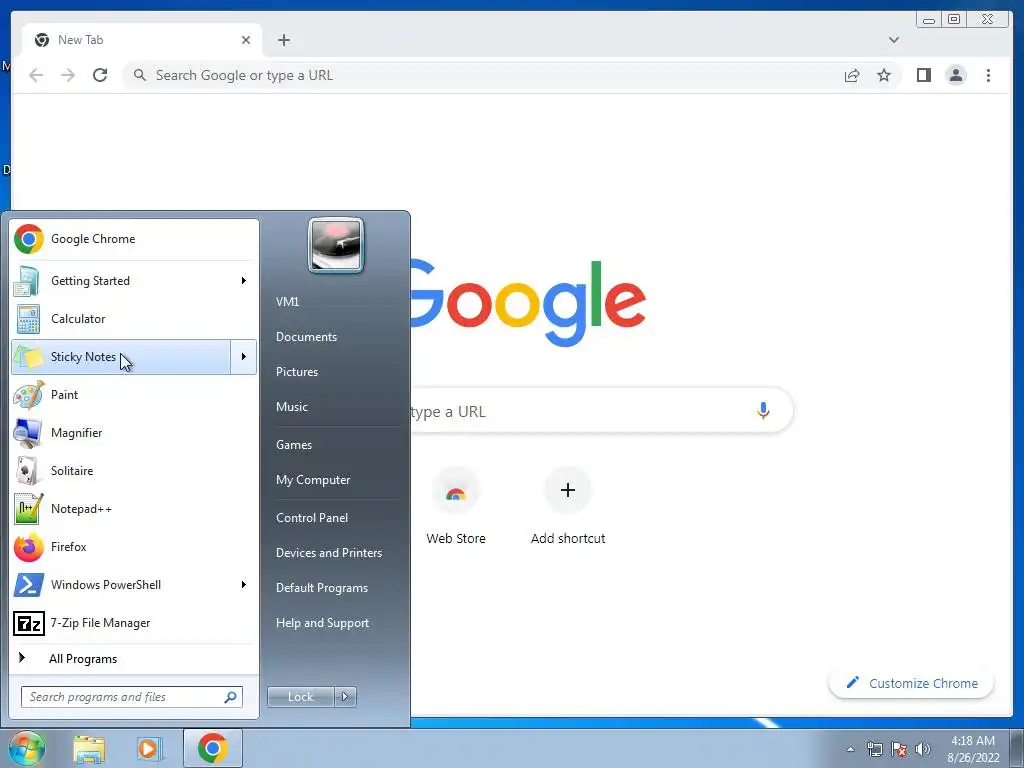Toggle Chrome side panel
The width and height of the screenshot is (1024, 768).
pos(923,75)
